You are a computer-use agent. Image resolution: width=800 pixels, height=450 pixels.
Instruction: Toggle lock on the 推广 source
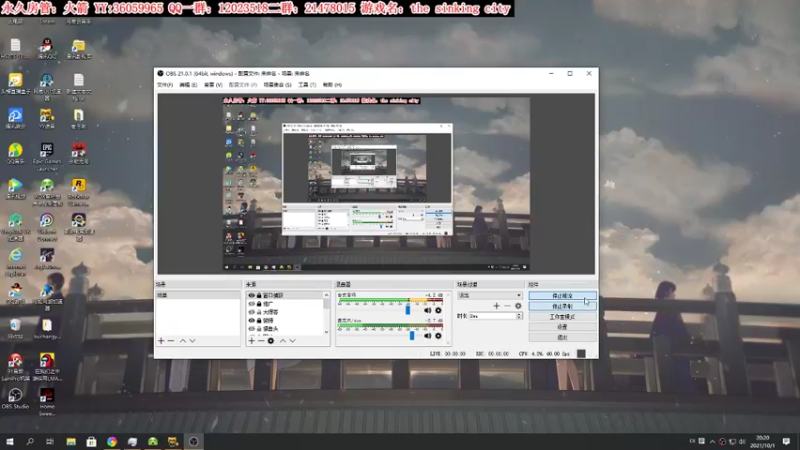pos(259,304)
